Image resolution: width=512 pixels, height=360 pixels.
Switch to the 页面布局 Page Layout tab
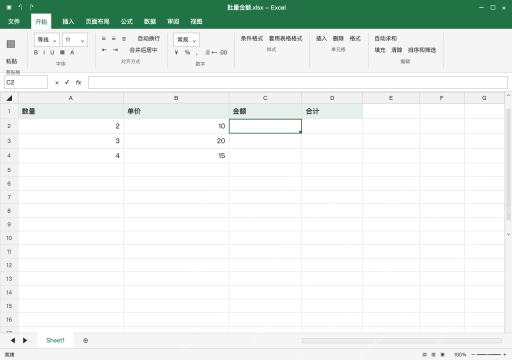click(97, 21)
